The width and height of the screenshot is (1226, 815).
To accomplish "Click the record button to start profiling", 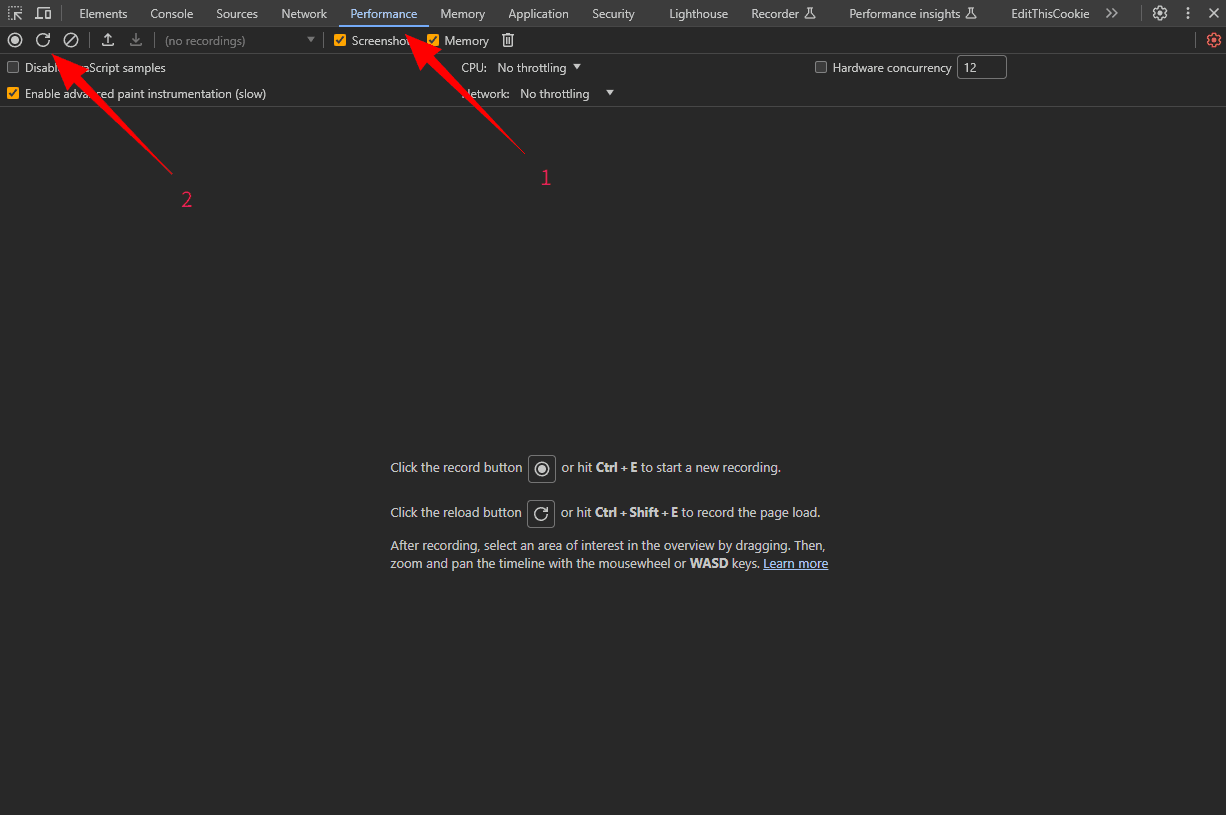I will click(x=15, y=40).
